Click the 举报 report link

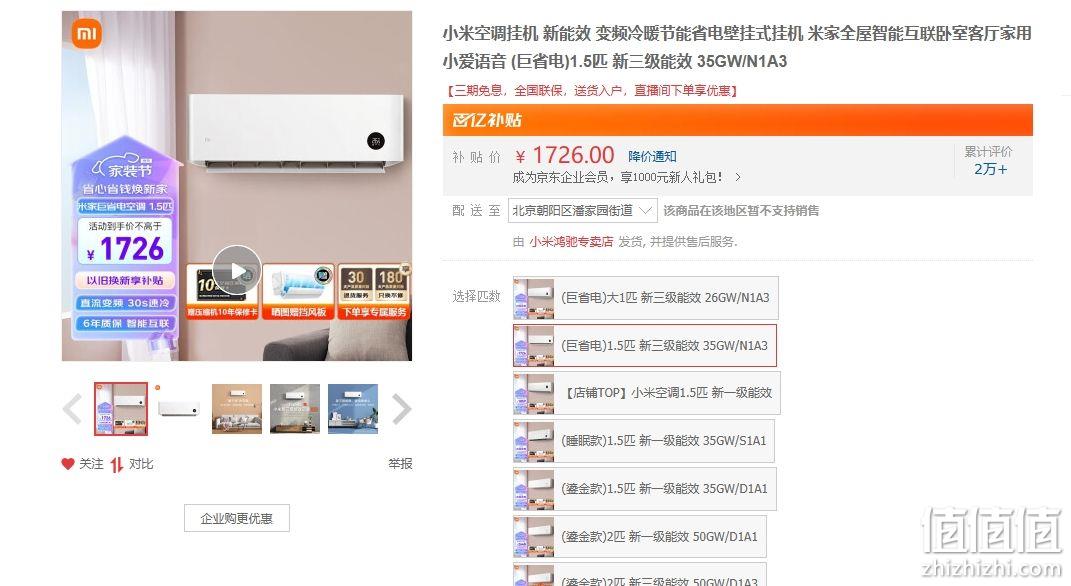coord(400,464)
